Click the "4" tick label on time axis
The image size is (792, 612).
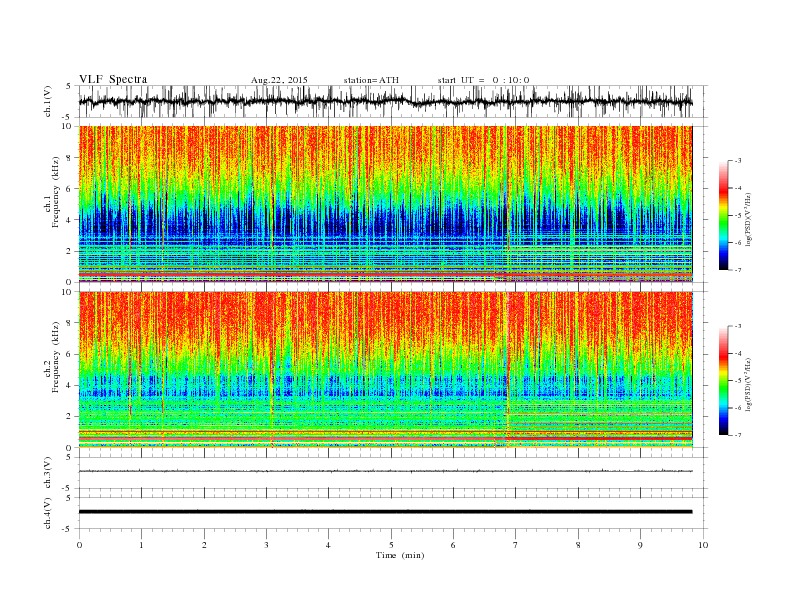click(328, 545)
